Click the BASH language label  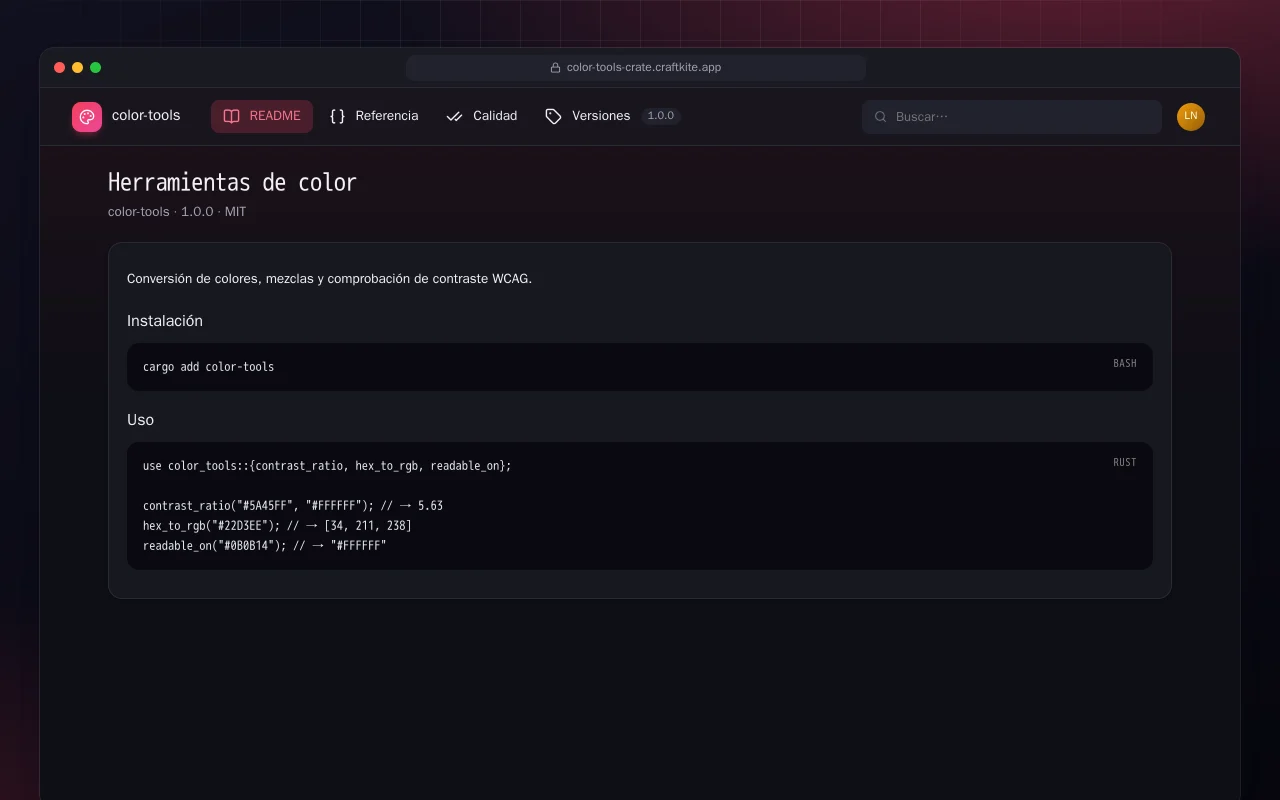(x=1125, y=363)
